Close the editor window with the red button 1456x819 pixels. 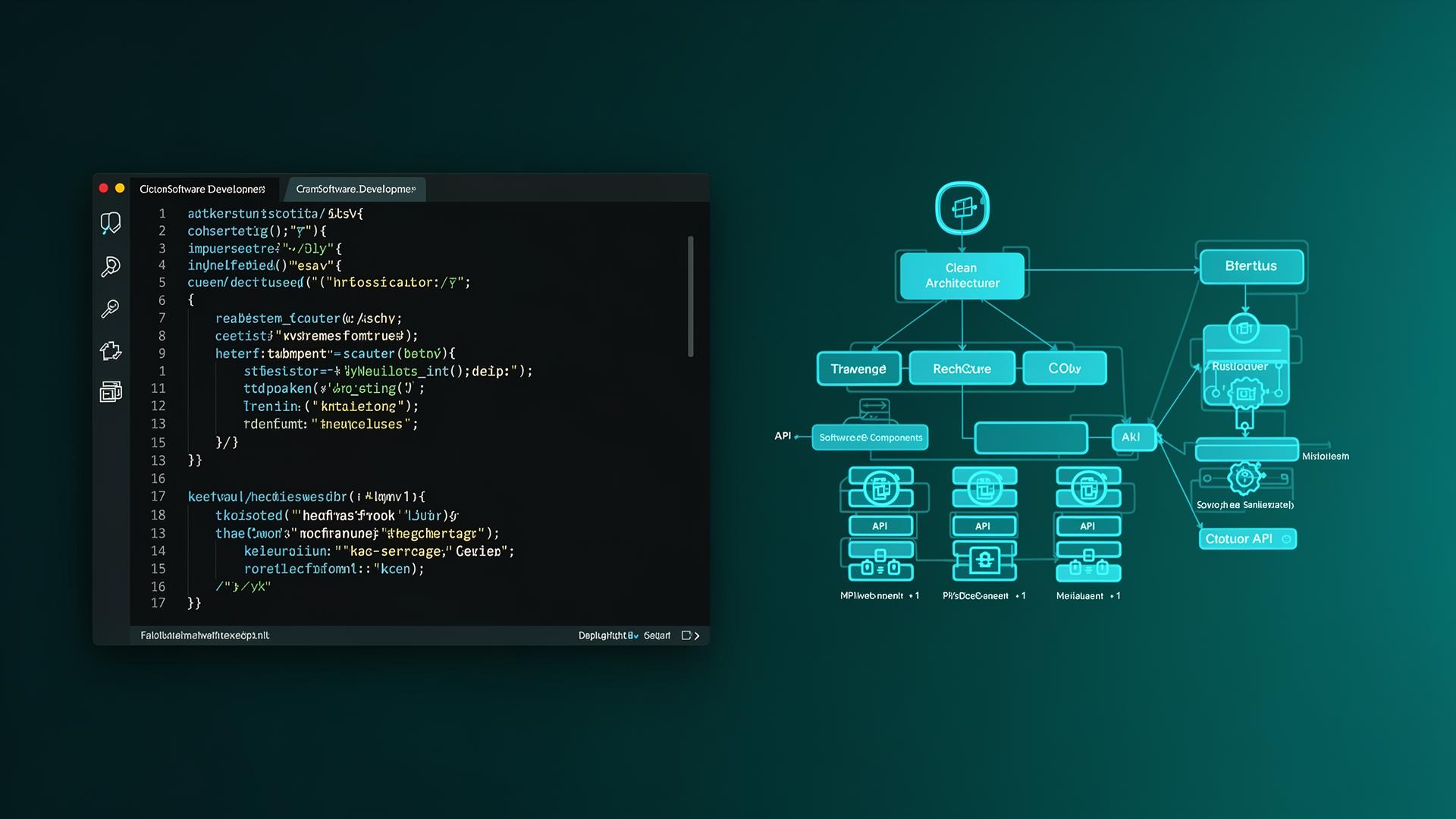tap(104, 188)
